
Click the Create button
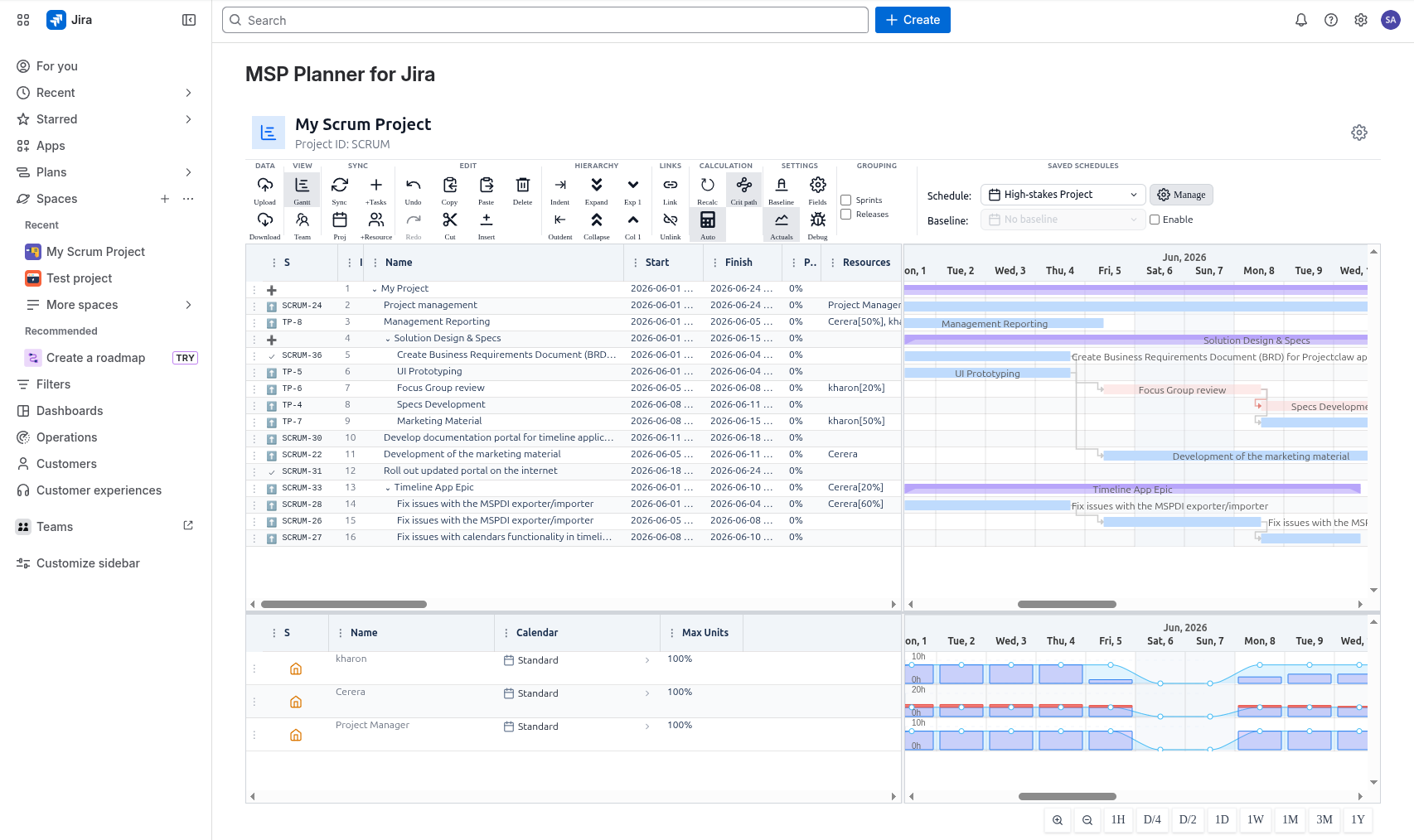pyautogui.click(x=913, y=20)
